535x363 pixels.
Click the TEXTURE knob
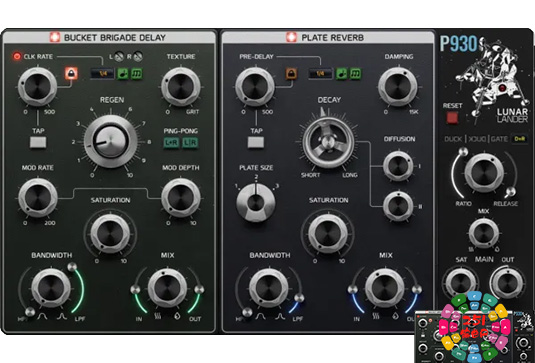pos(181,87)
